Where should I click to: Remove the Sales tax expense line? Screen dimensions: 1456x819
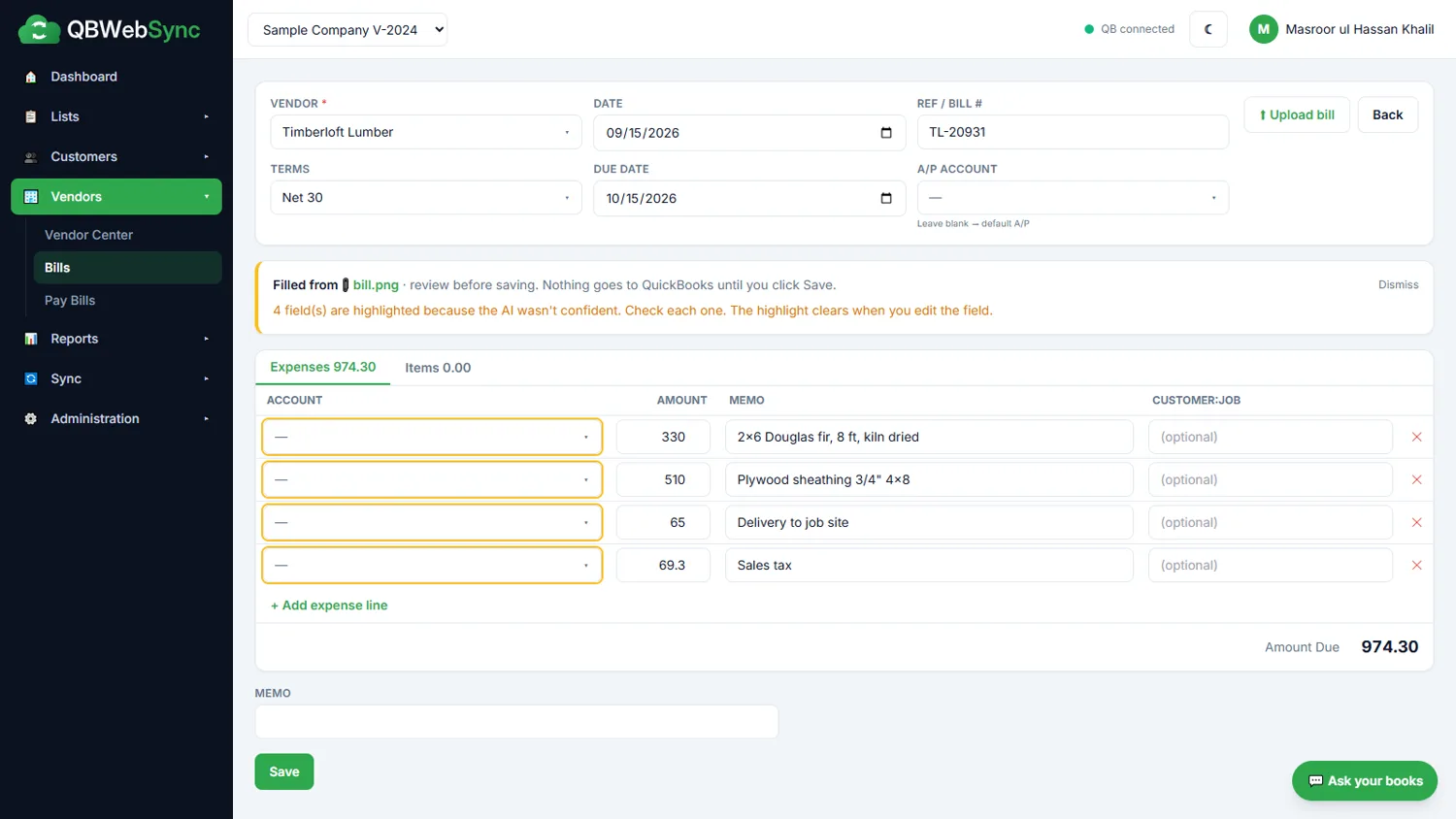pos(1416,565)
